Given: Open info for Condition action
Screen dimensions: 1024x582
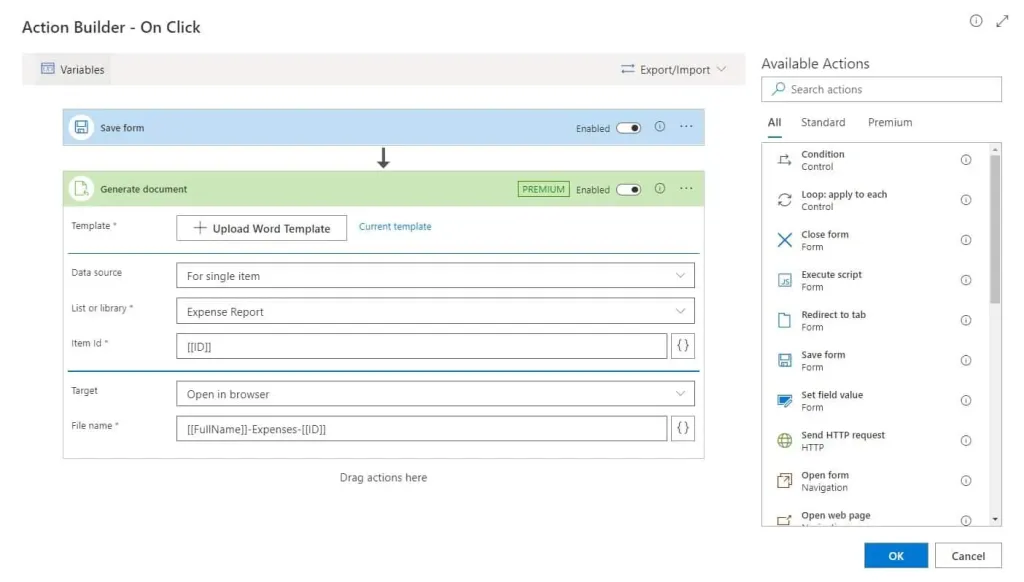Looking at the screenshot, I should pos(966,160).
